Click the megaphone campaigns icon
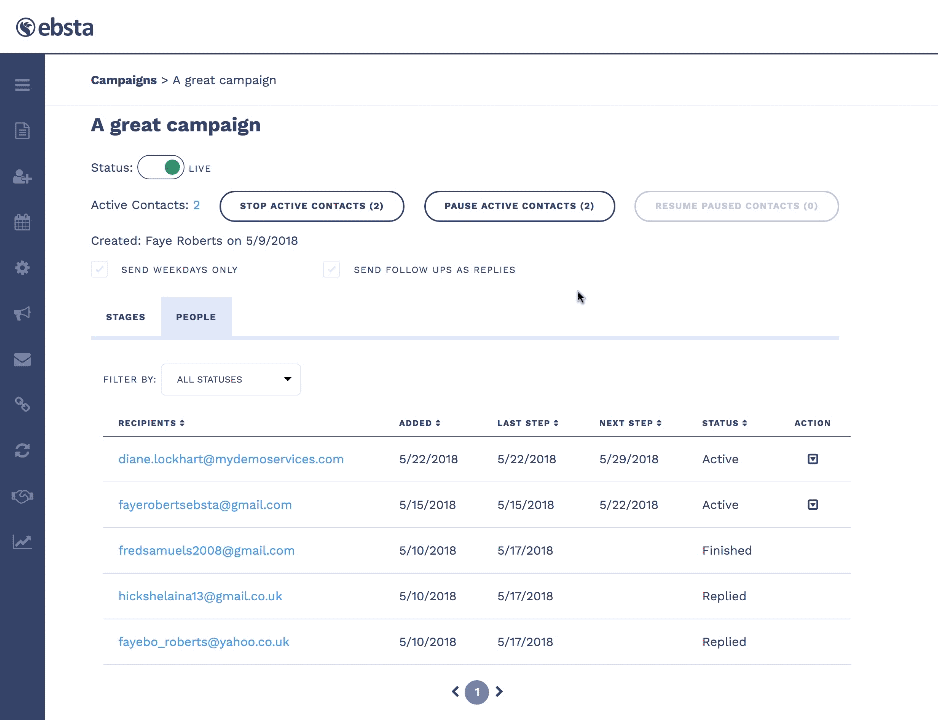Image resolution: width=938 pixels, height=720 pixels. (x=22, y=314)
